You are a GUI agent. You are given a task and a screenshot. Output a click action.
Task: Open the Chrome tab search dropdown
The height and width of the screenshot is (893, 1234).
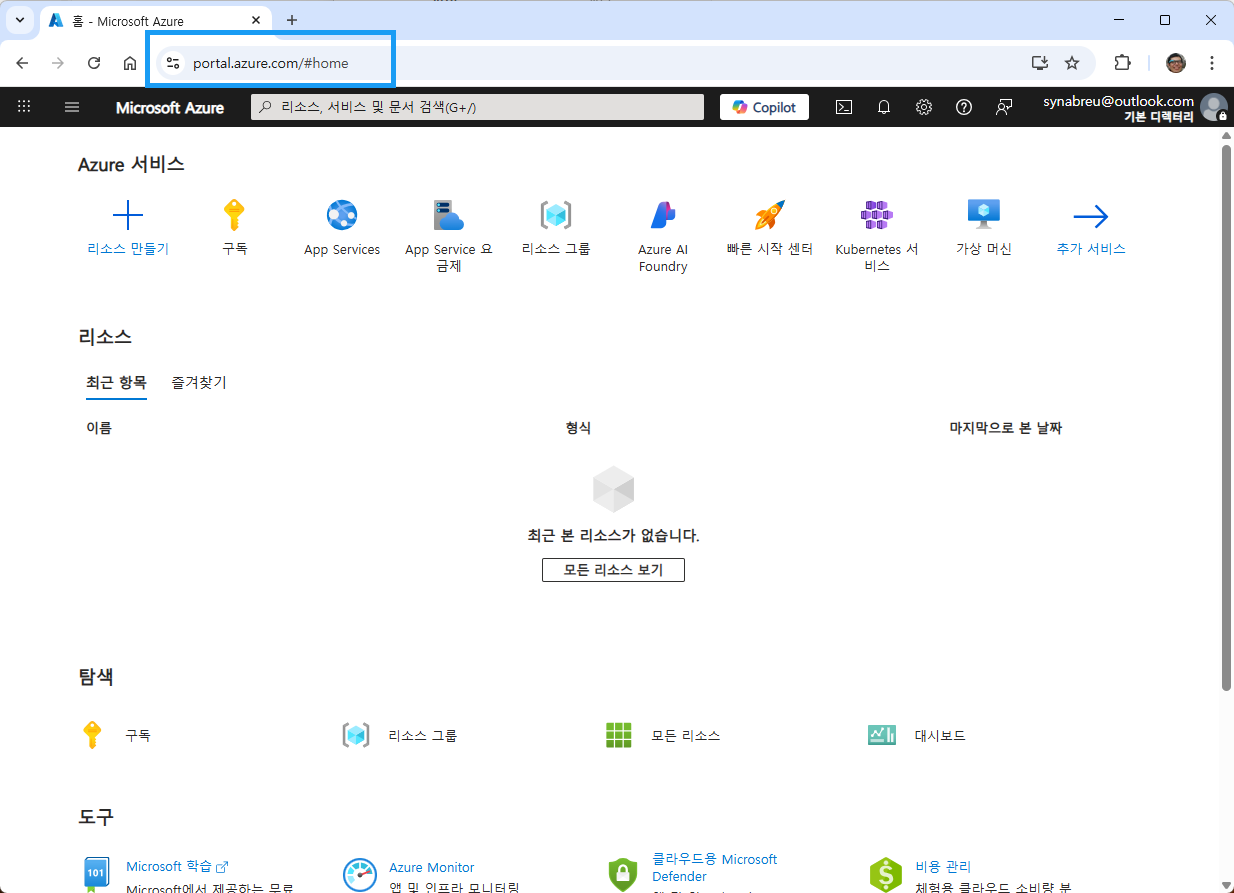coord(19,20)
